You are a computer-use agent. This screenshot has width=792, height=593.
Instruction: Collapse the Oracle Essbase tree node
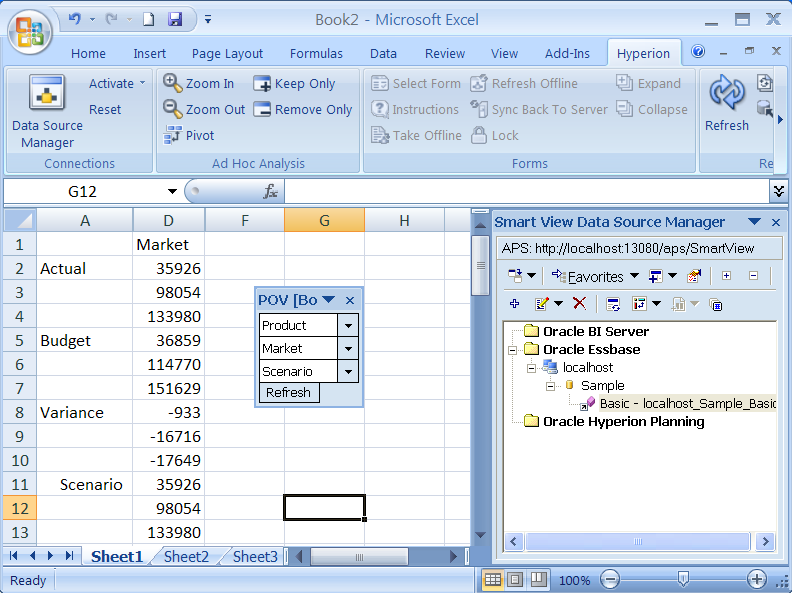513,350
